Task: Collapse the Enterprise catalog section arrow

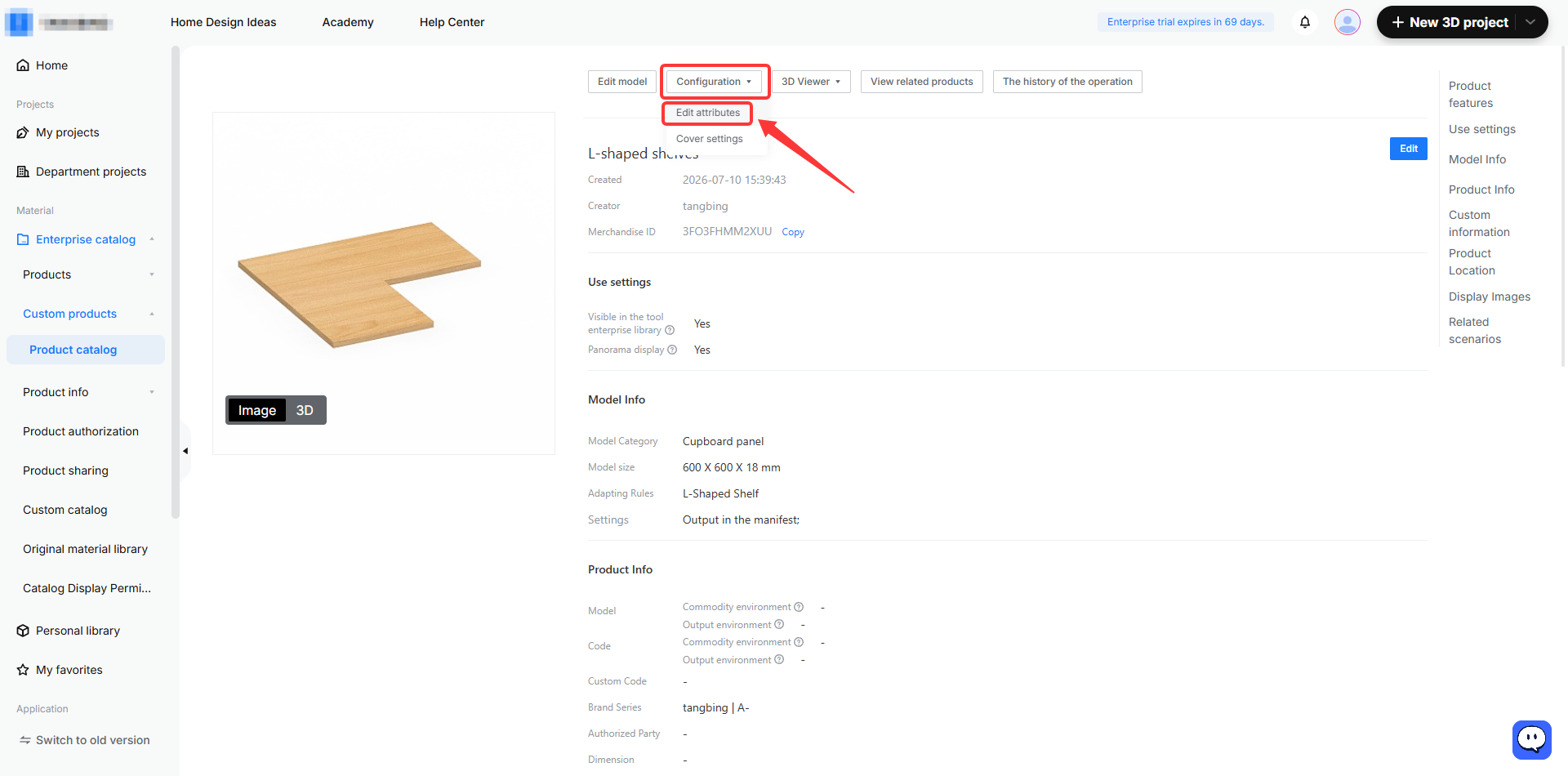Action: pyautogui.click(x=152, y=239)
